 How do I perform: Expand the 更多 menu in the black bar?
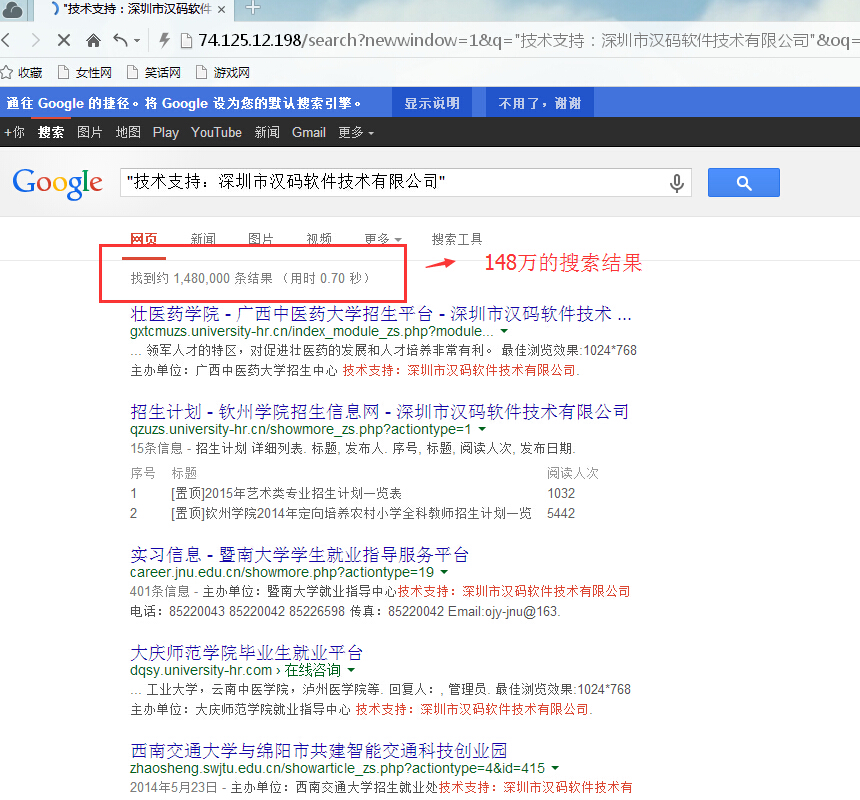[356, 132]
